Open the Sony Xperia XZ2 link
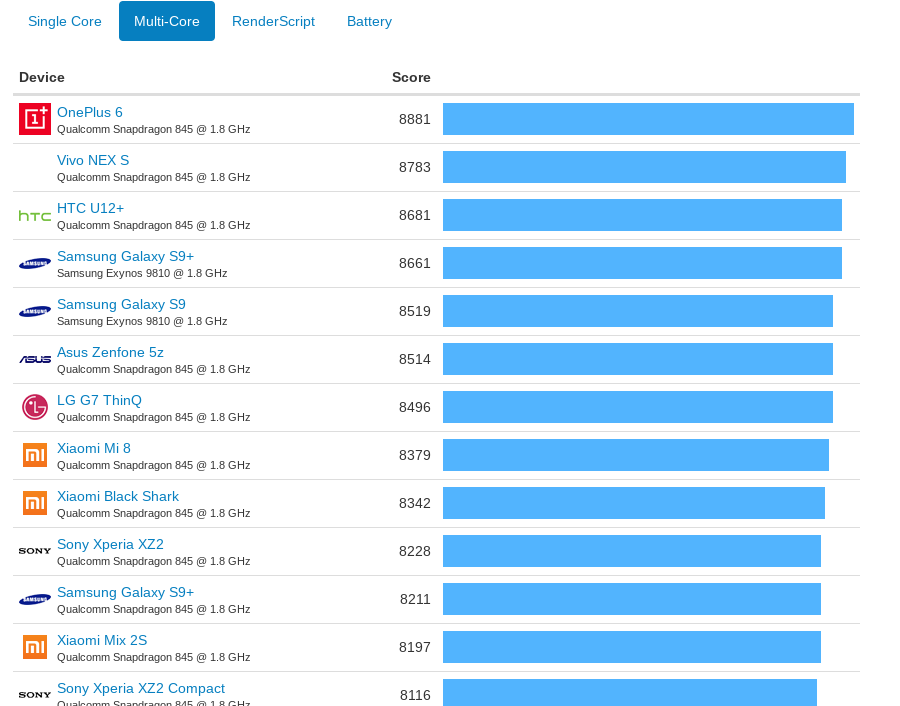 click(110, 544)
